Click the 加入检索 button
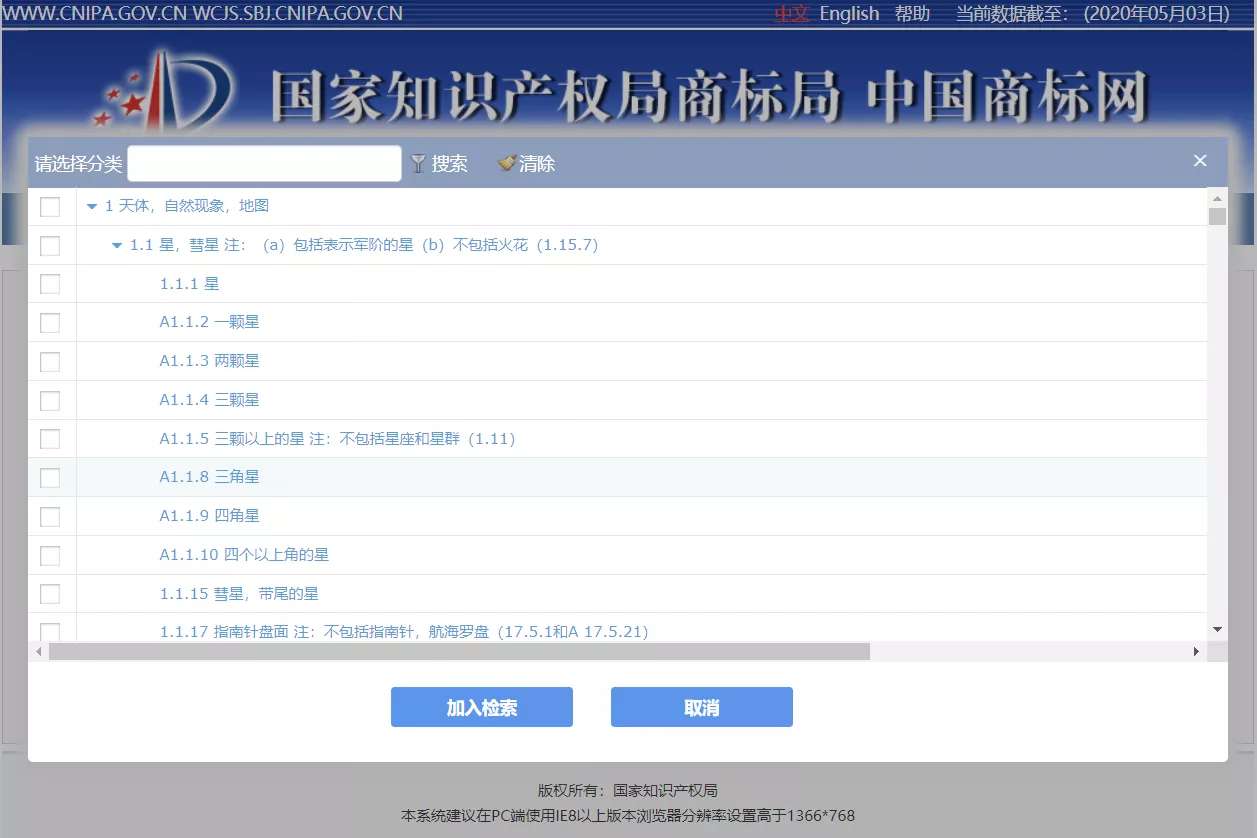This screenshot has height=838, width=1257. point(482,707)
